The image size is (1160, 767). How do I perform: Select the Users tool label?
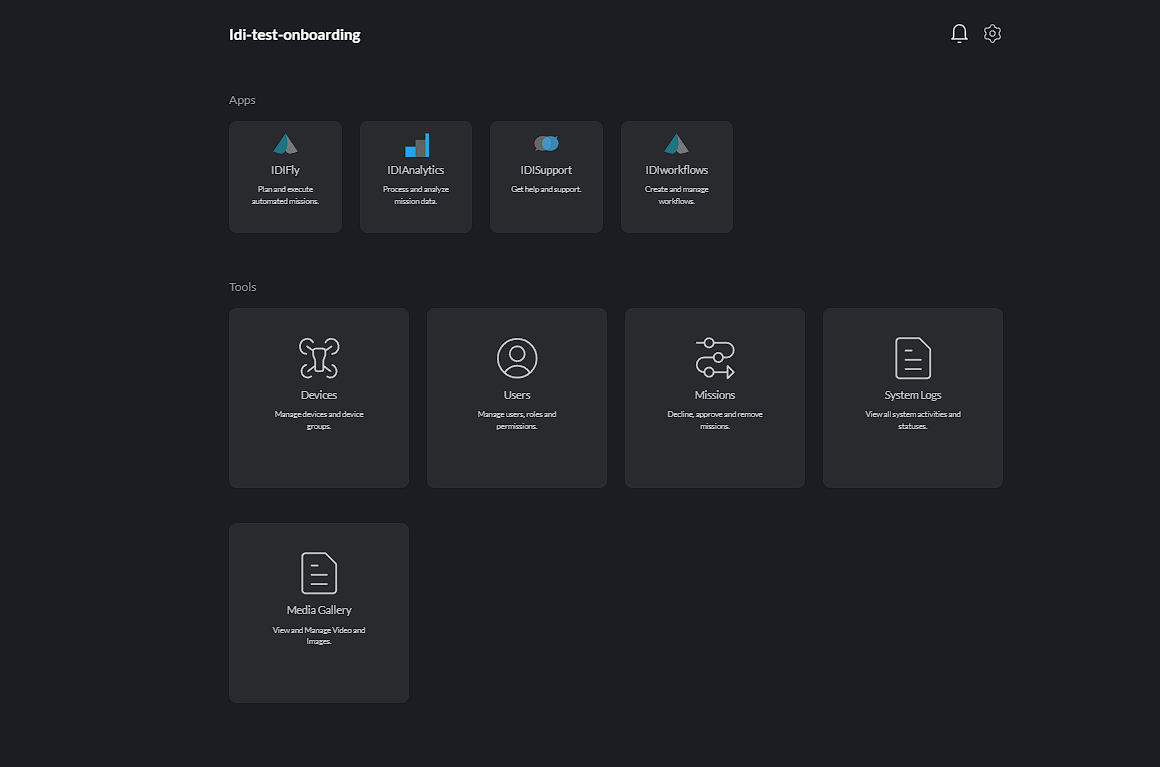click(517, 395)
